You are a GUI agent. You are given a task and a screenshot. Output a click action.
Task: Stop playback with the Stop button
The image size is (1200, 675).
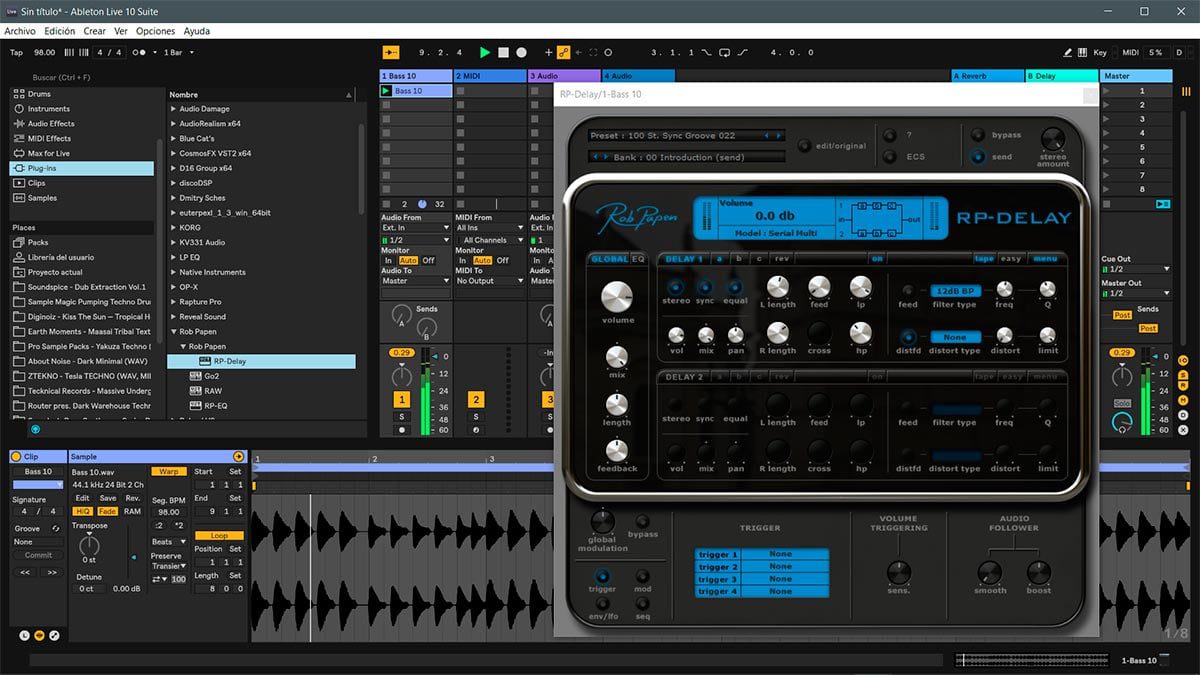[503, 52]
